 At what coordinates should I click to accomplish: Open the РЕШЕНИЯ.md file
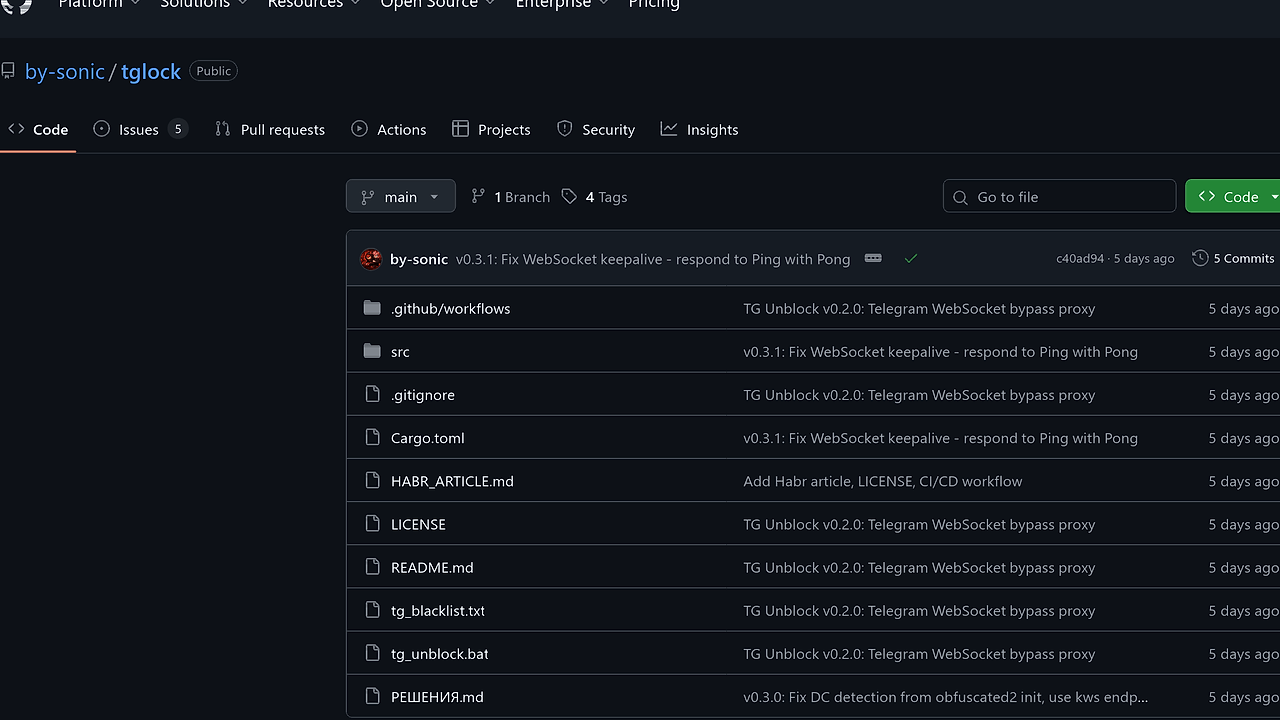(x=437, y=696)
